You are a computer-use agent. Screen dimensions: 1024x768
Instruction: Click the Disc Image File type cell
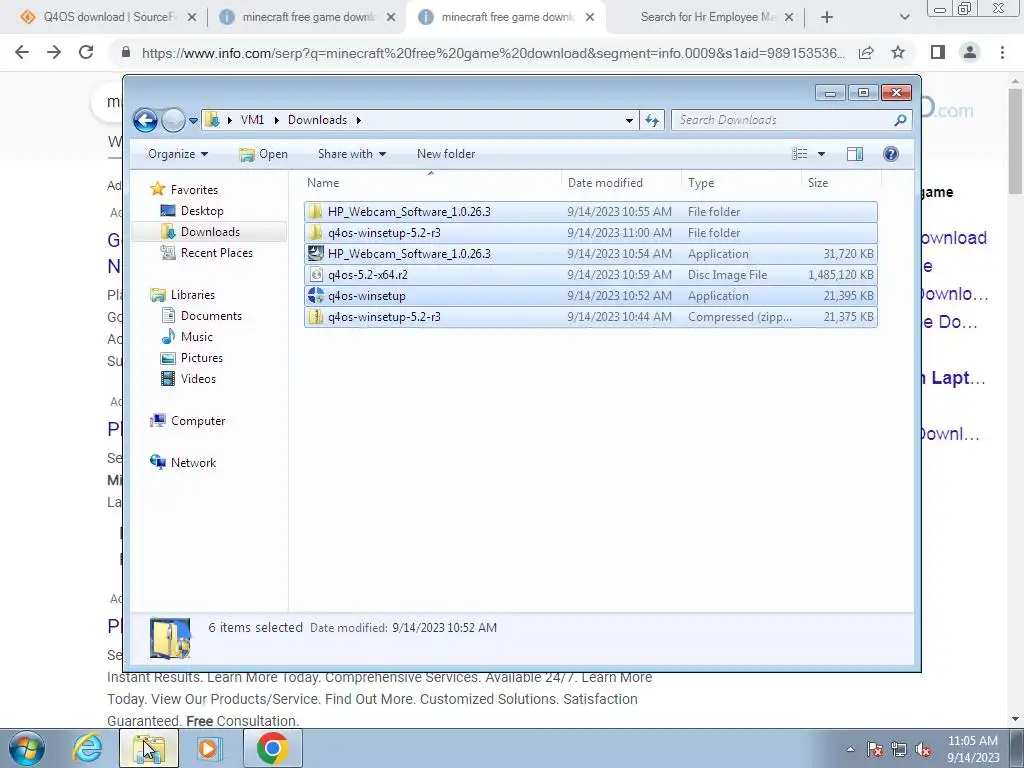[728, 275]
